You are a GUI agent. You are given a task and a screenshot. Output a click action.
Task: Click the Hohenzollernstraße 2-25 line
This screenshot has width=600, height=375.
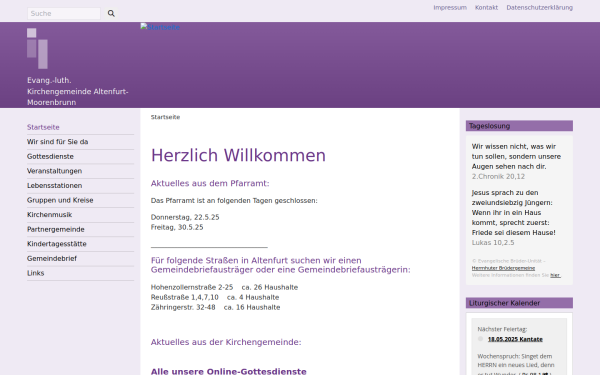[x=224, y=287]
